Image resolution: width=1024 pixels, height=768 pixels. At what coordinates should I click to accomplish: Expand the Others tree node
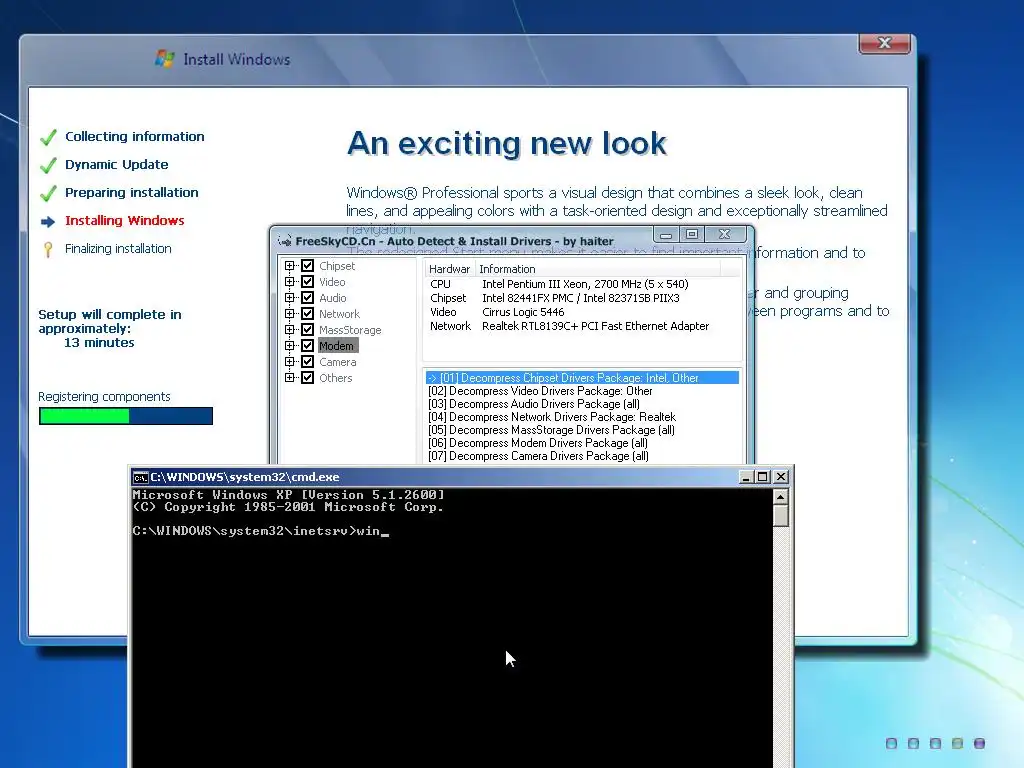289,377
